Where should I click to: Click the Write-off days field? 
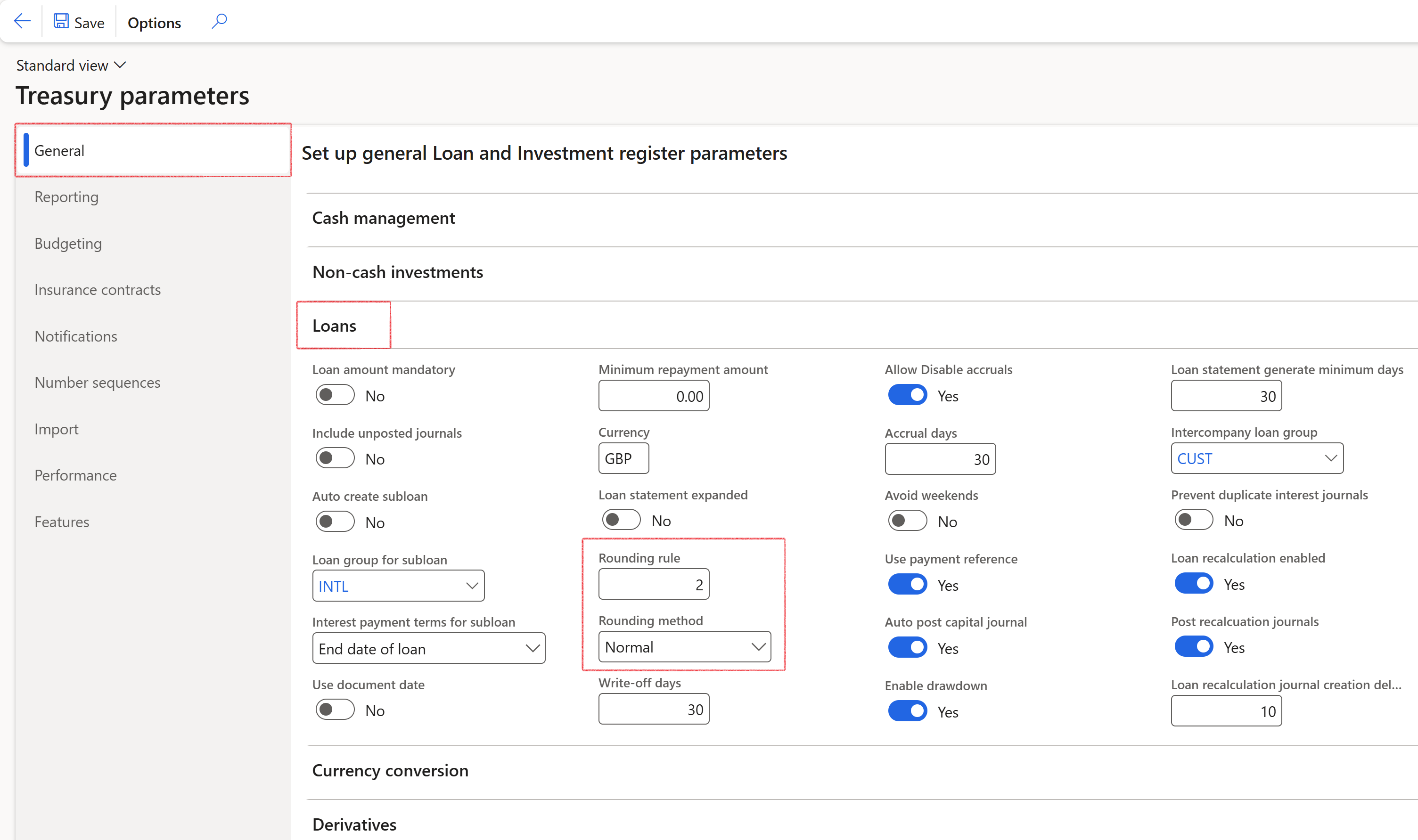(x=654, y=709)
